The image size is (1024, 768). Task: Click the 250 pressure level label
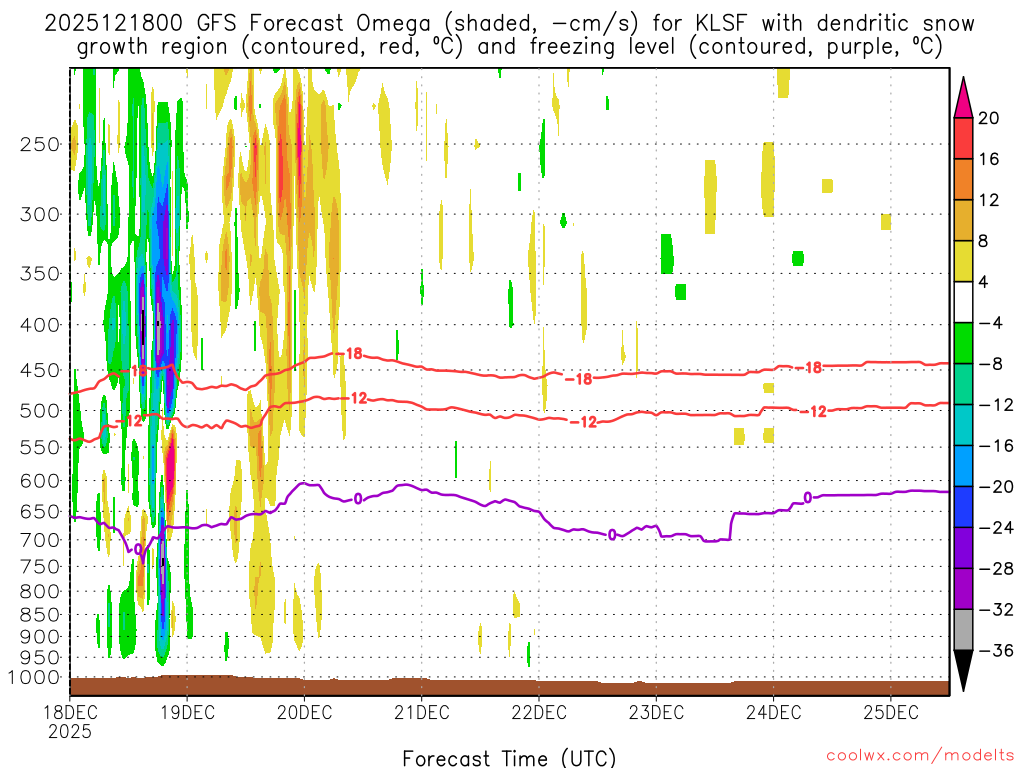pyautogui.click(x=40, y=144)
